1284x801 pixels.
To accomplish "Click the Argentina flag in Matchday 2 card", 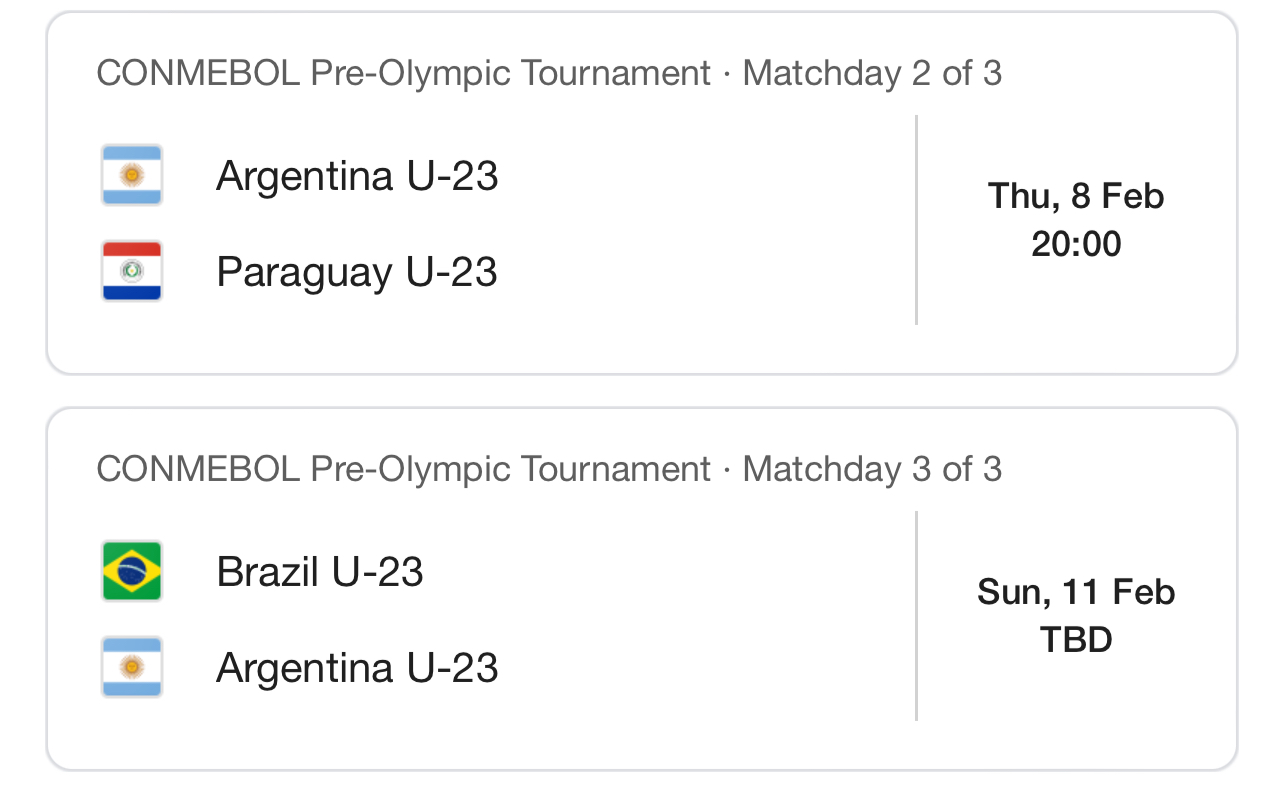I will pos(132,176).
